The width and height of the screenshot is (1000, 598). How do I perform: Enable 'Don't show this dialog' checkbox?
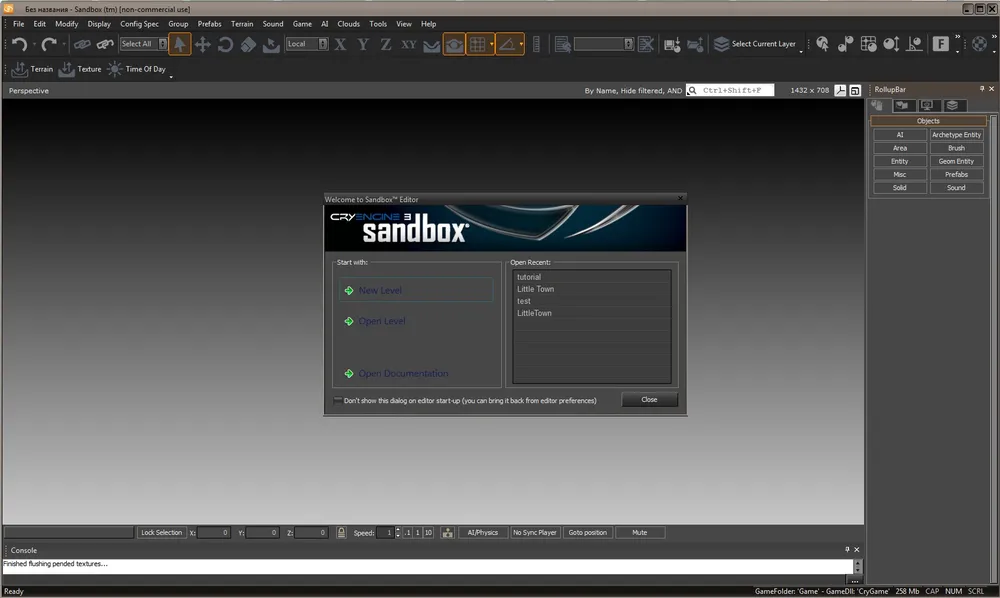tap(338, 400)
